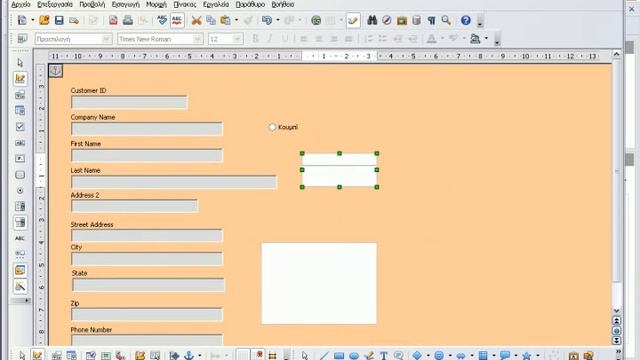Click the Background Color paint bucket icon
This screenshot has width=640, height=360.
tap(475, 39)
